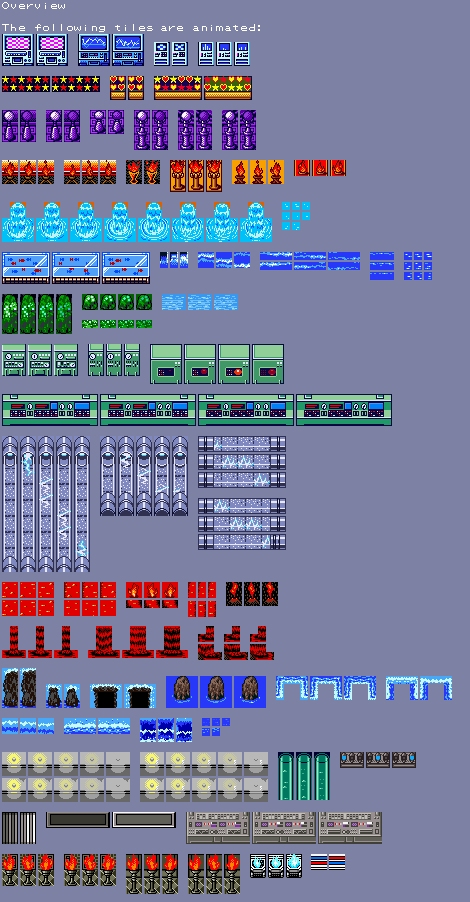470x902 pixels.
Task: Pick the upper horizontal electric tube set
Action: (242, 462)
